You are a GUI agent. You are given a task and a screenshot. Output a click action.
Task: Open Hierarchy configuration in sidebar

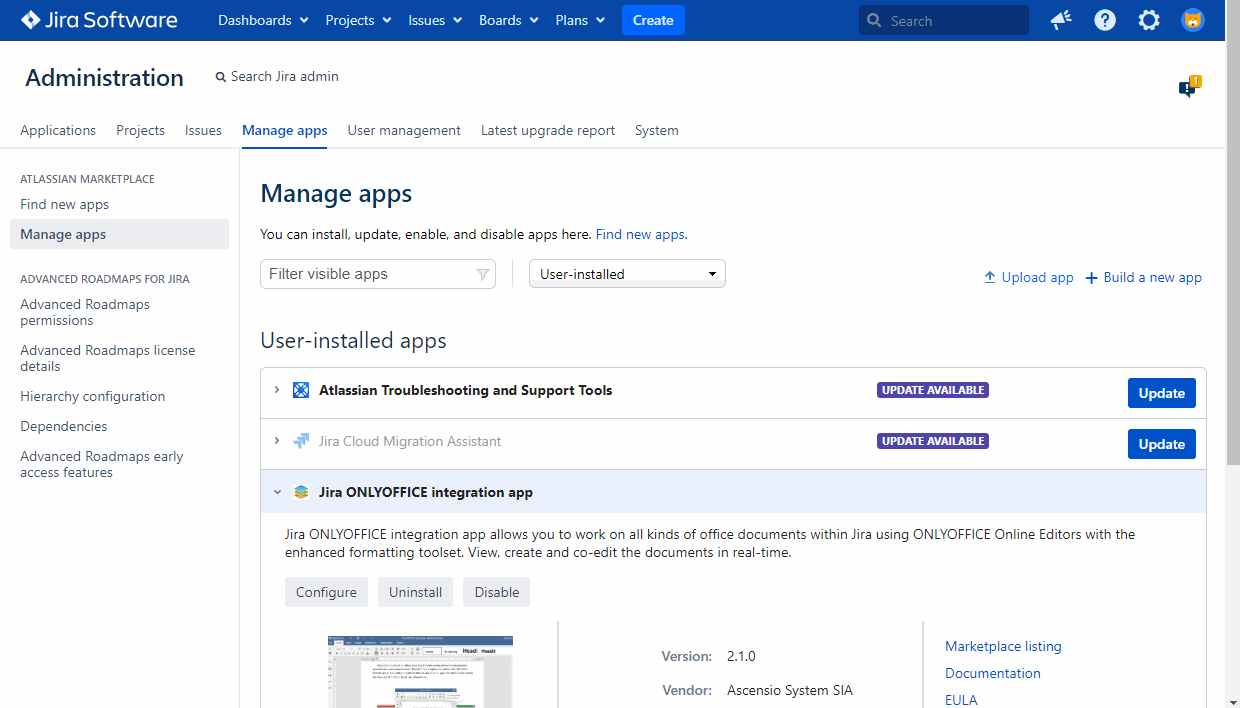point(92,396)
